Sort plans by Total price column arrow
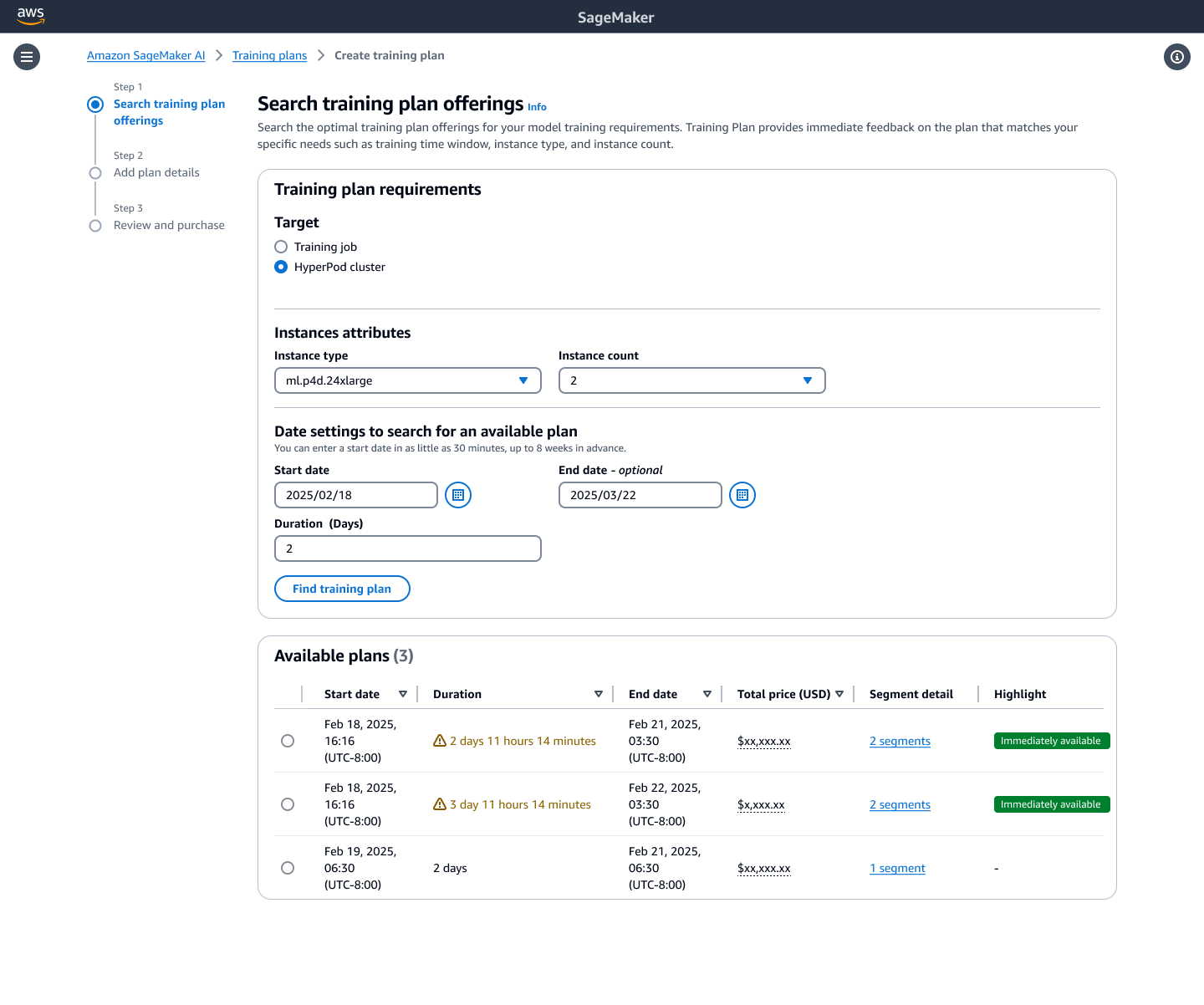The width and height of the screenshot is (1204, 1005). 839,694
